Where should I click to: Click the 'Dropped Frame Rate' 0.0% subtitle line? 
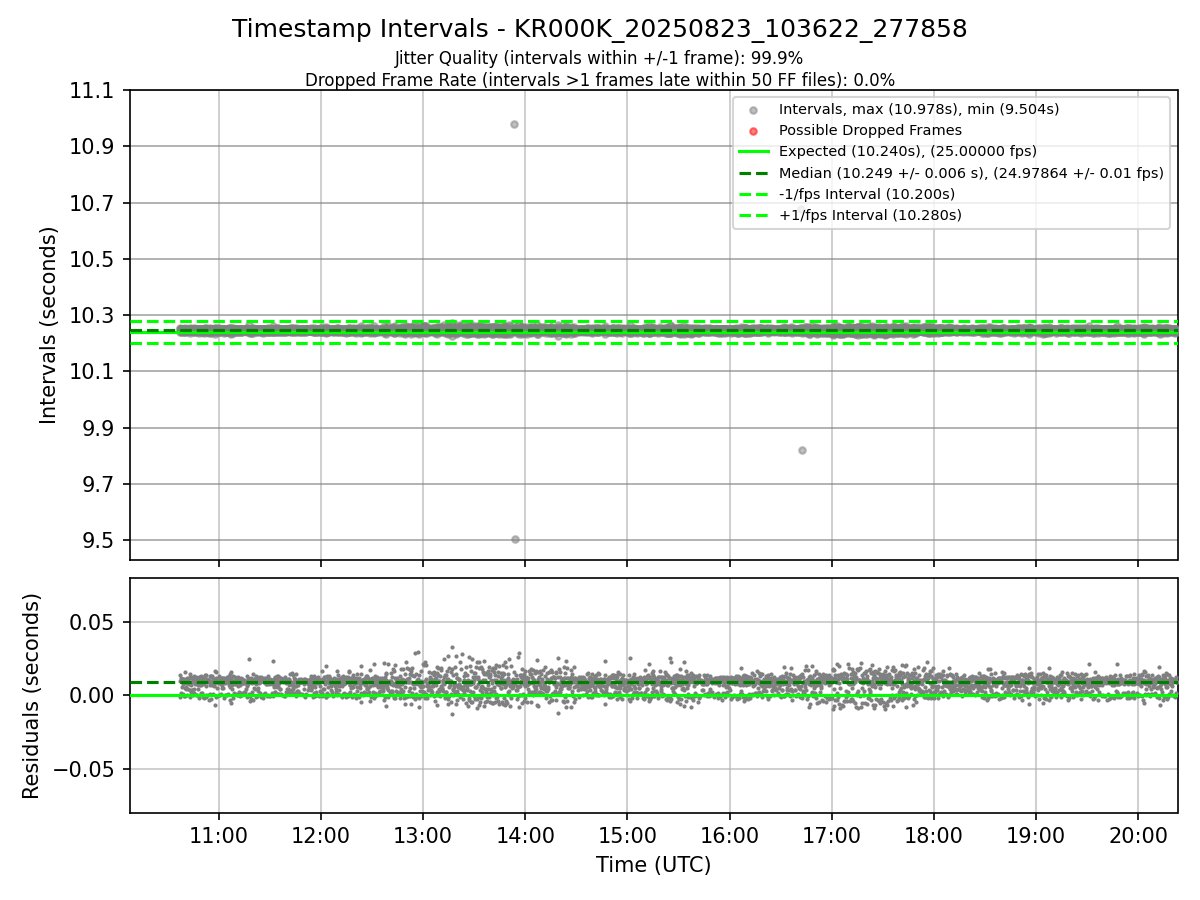[x=600, y=80]
